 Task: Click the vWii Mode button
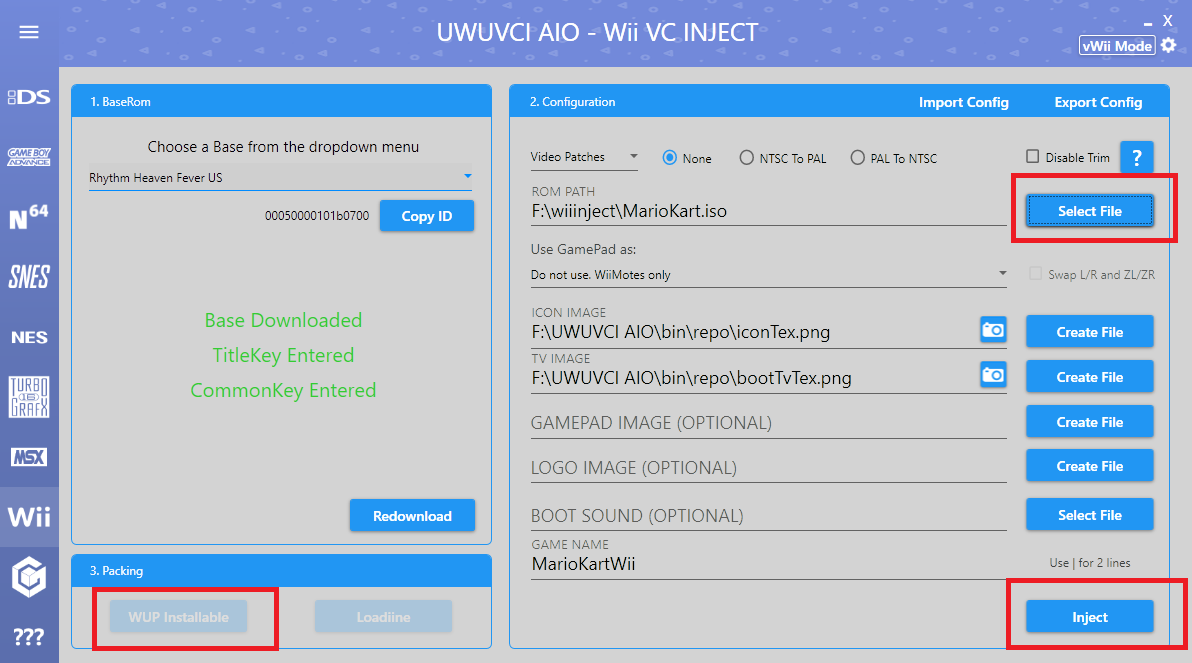(x=1117, y=46)
